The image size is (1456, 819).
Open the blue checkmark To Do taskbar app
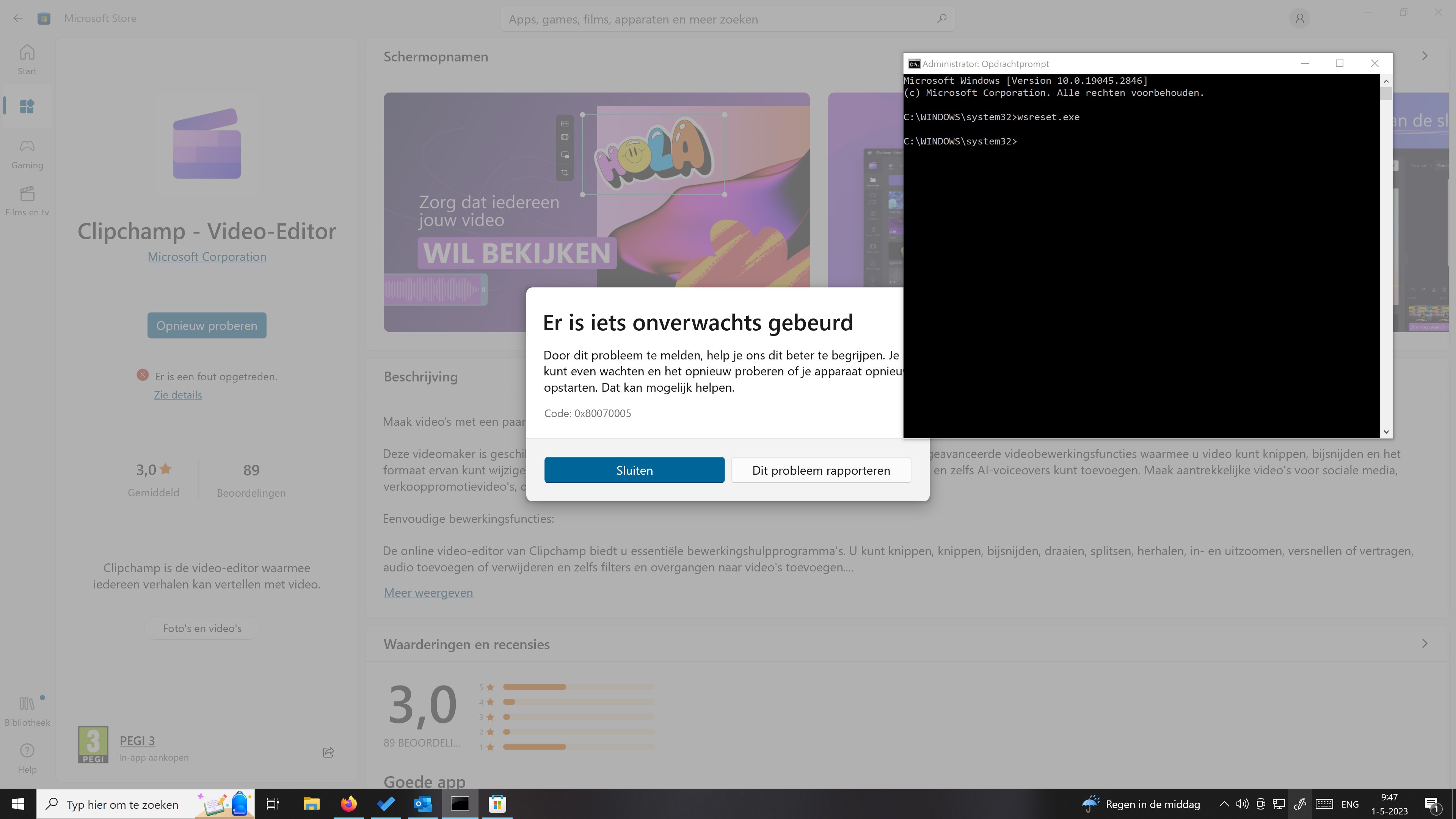click(386, 804)
